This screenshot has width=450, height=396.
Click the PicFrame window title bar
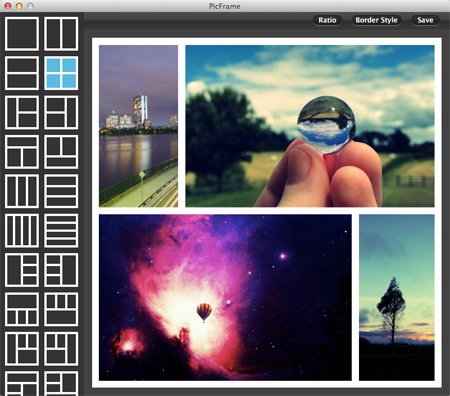tap(225, 6)
